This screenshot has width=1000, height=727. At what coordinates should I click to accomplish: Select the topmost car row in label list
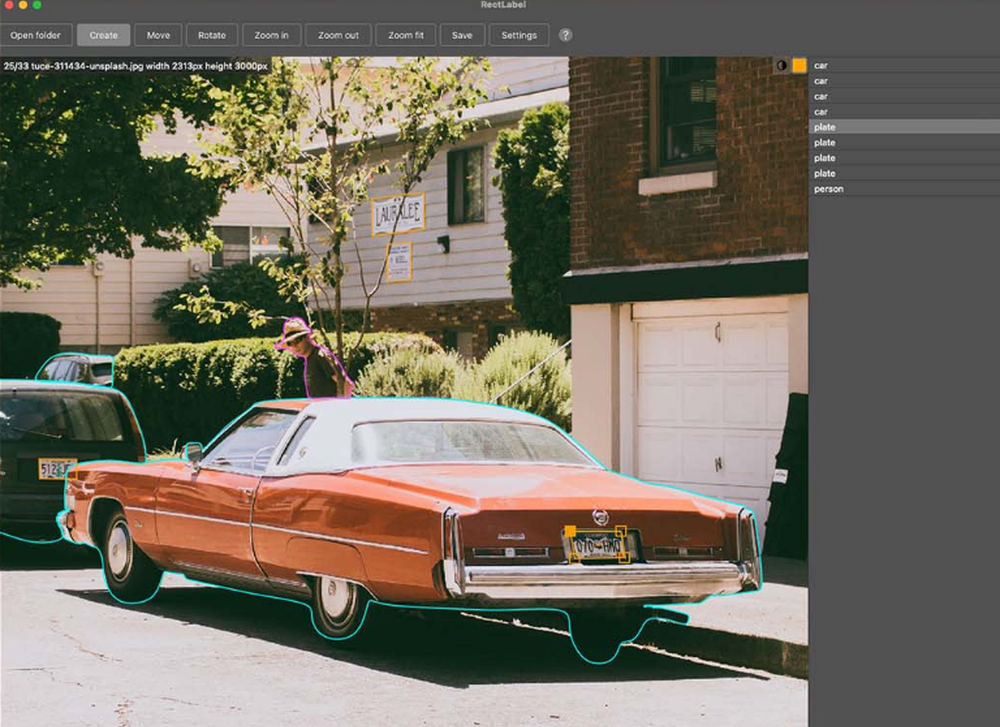[904, 65]
